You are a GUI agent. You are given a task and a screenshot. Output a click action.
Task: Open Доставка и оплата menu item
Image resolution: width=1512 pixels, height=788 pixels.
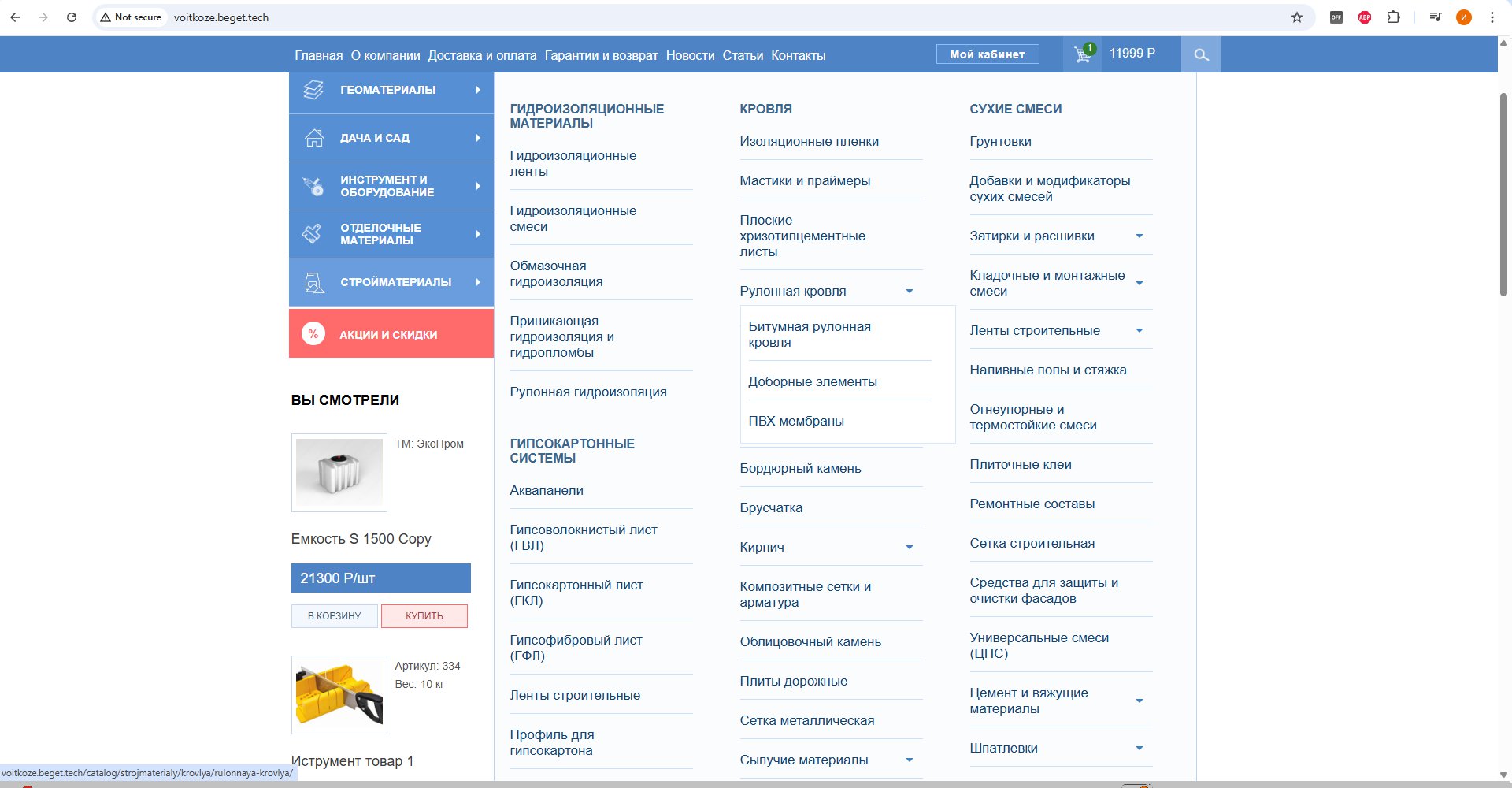482,55
